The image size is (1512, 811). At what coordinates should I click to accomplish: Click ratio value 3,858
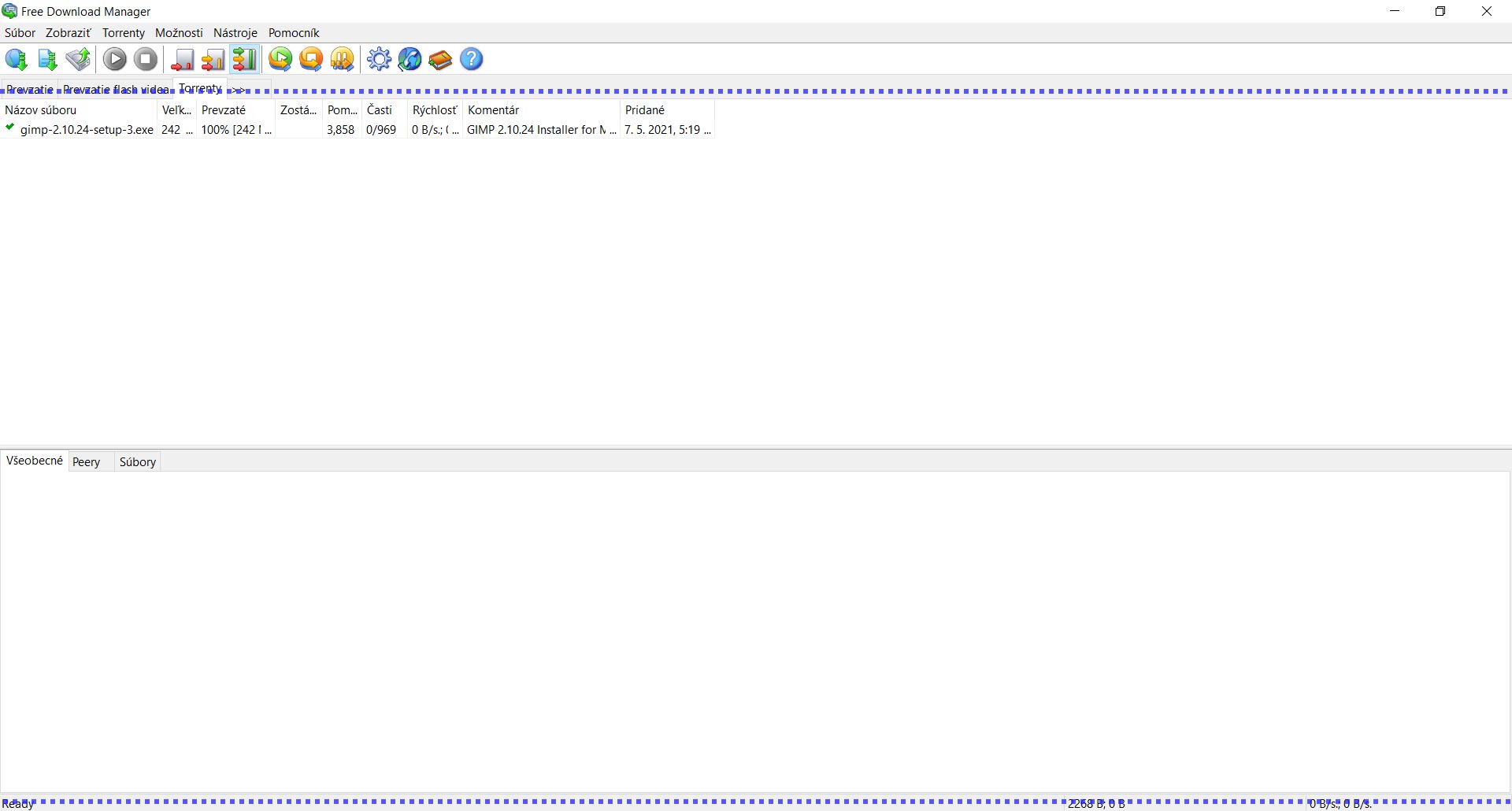[x=341, y=130]
